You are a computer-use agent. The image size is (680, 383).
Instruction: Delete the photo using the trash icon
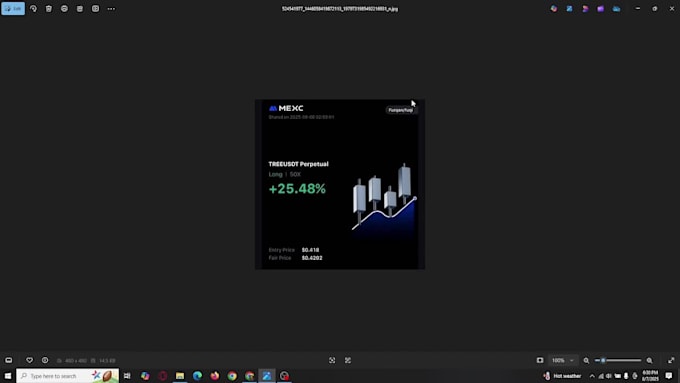(x=49, y=9)
